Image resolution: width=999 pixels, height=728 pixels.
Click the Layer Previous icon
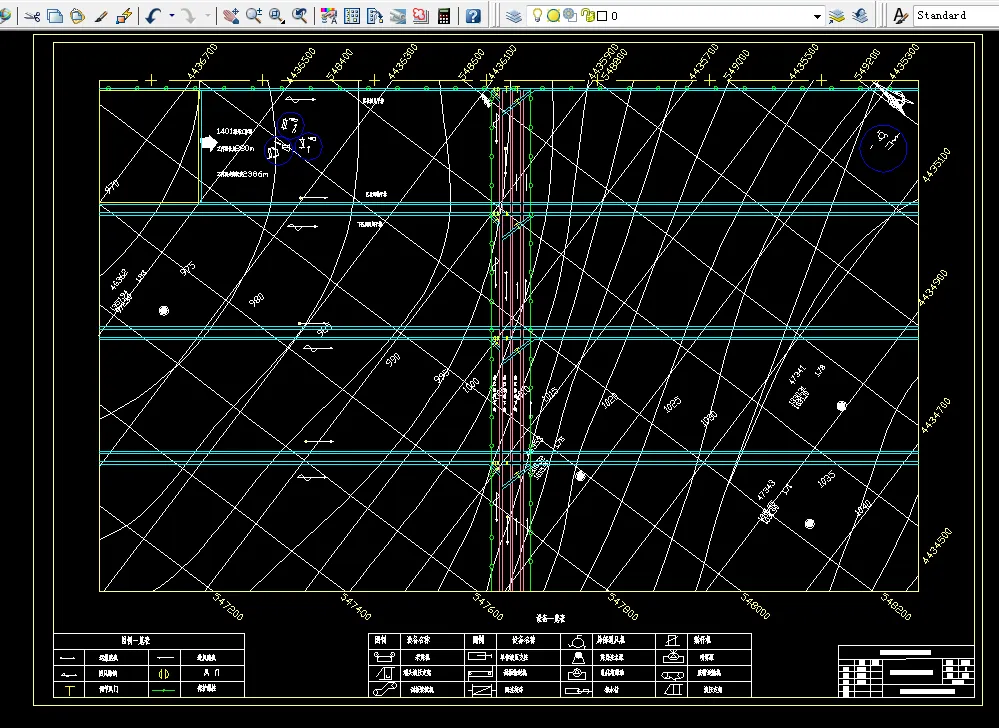(860, 16)
